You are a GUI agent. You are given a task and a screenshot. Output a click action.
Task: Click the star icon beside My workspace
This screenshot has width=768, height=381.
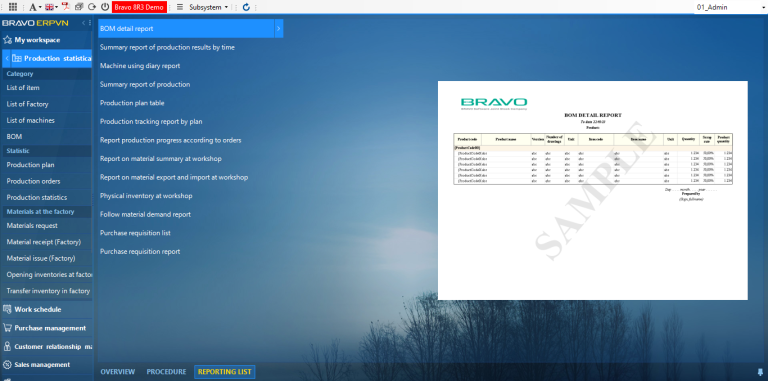(x=7, y=40)
